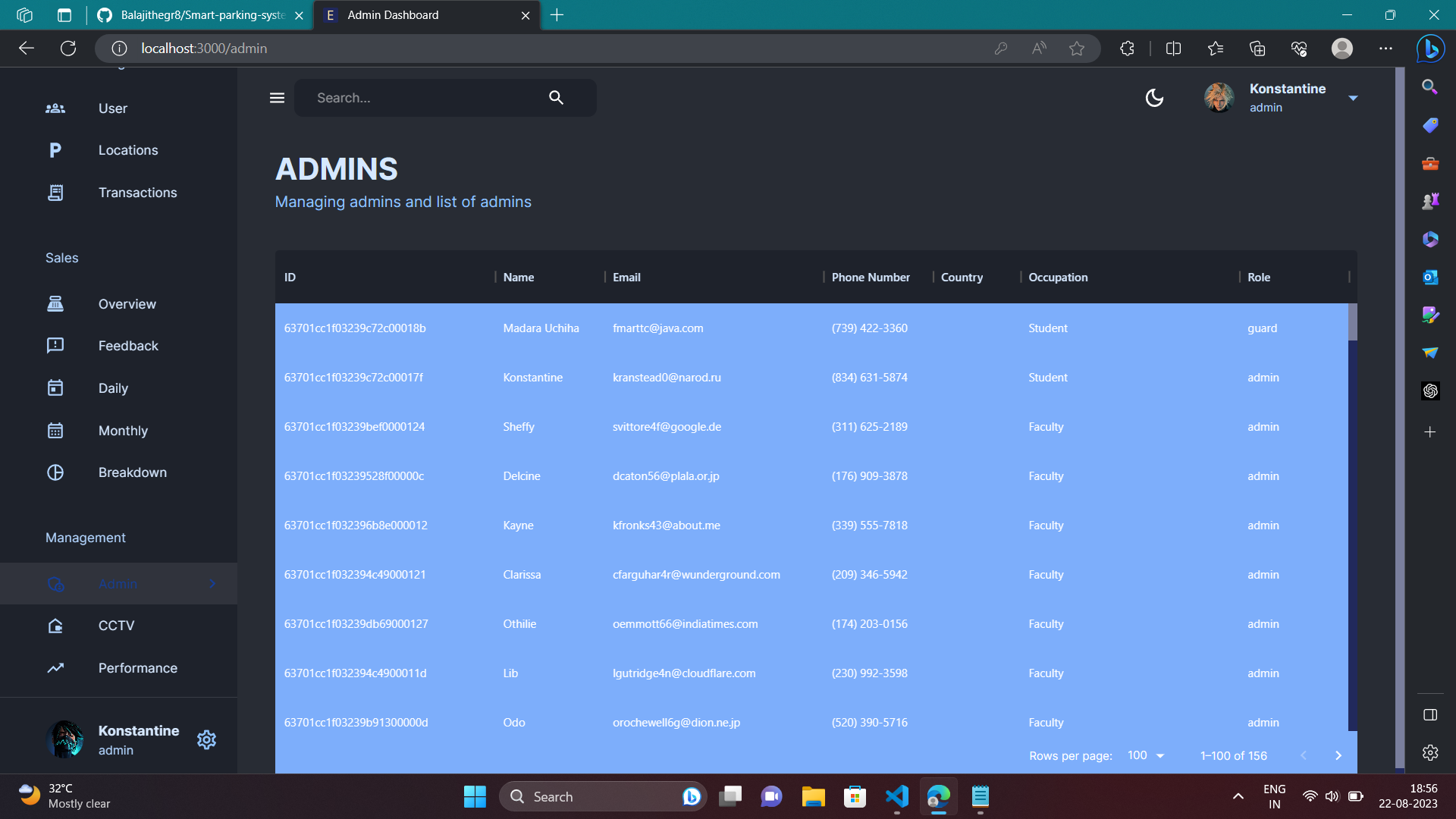This screenshot has height=819, width=1456.
Task: Open the Rows per page dropdown
Action: pos(1145,755)
